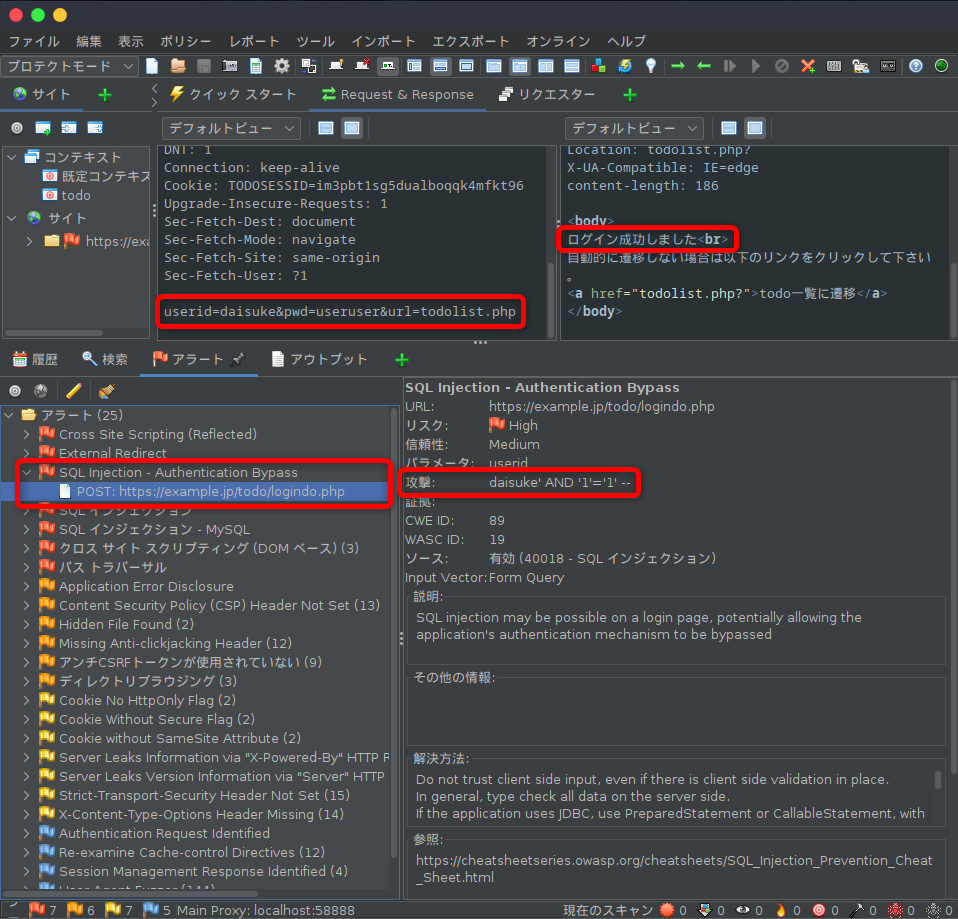Add tab beside サイト panel tab

pyautogui.click(x=105, y=95)
